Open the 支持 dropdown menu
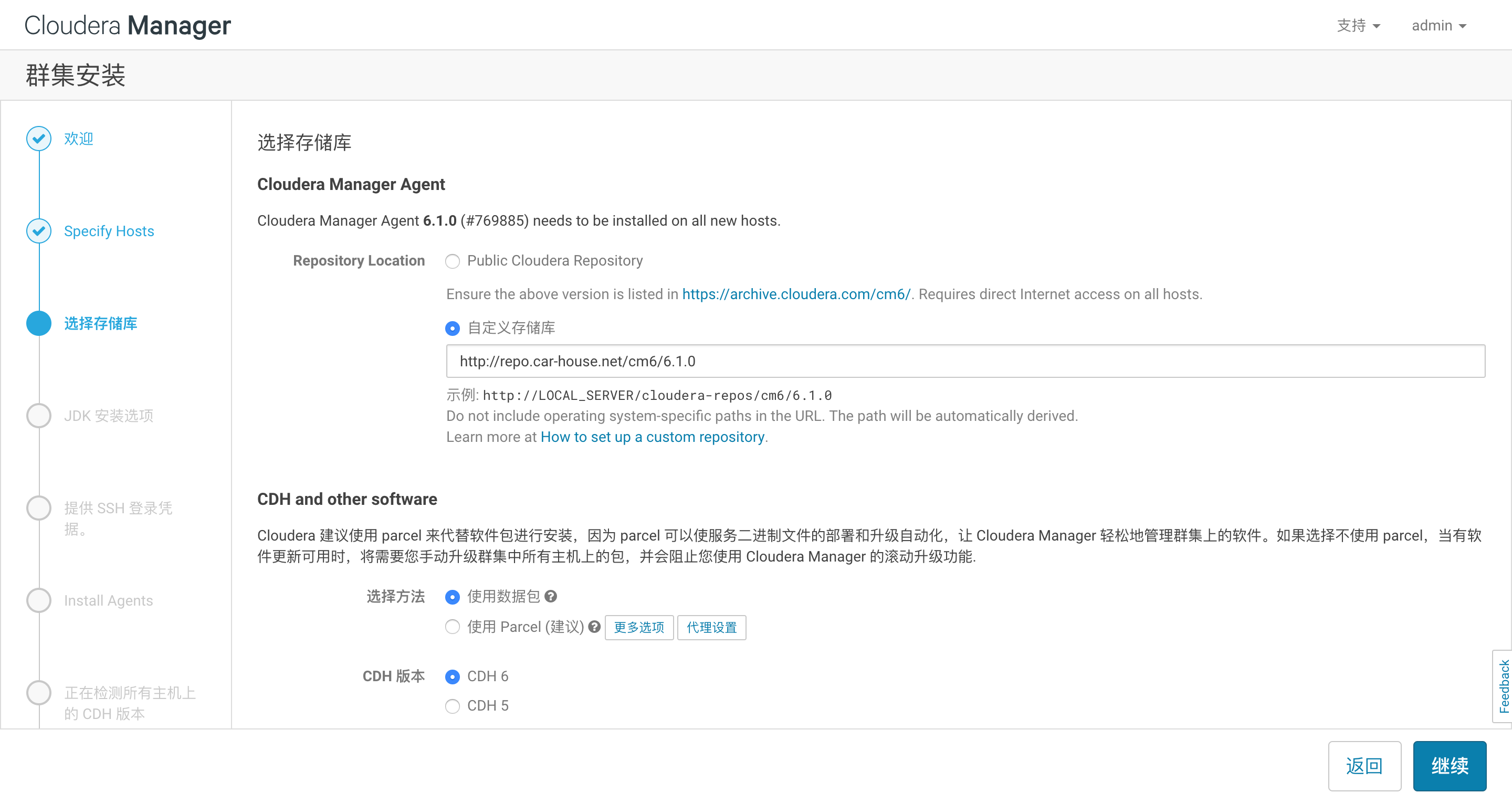The width and height of the screenshot is (1512, 804). pos(1358,25)
